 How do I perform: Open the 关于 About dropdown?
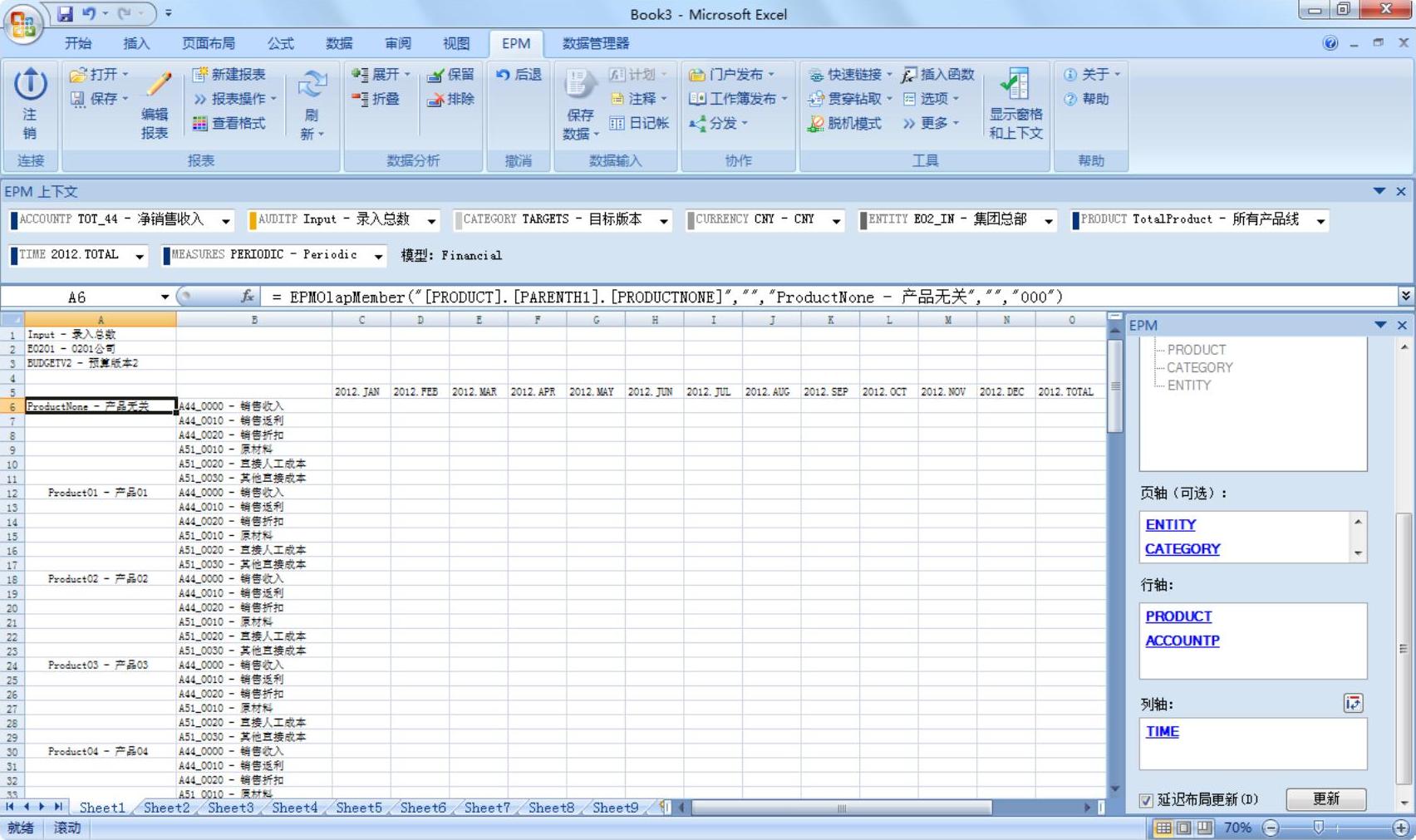point(1094,75)
